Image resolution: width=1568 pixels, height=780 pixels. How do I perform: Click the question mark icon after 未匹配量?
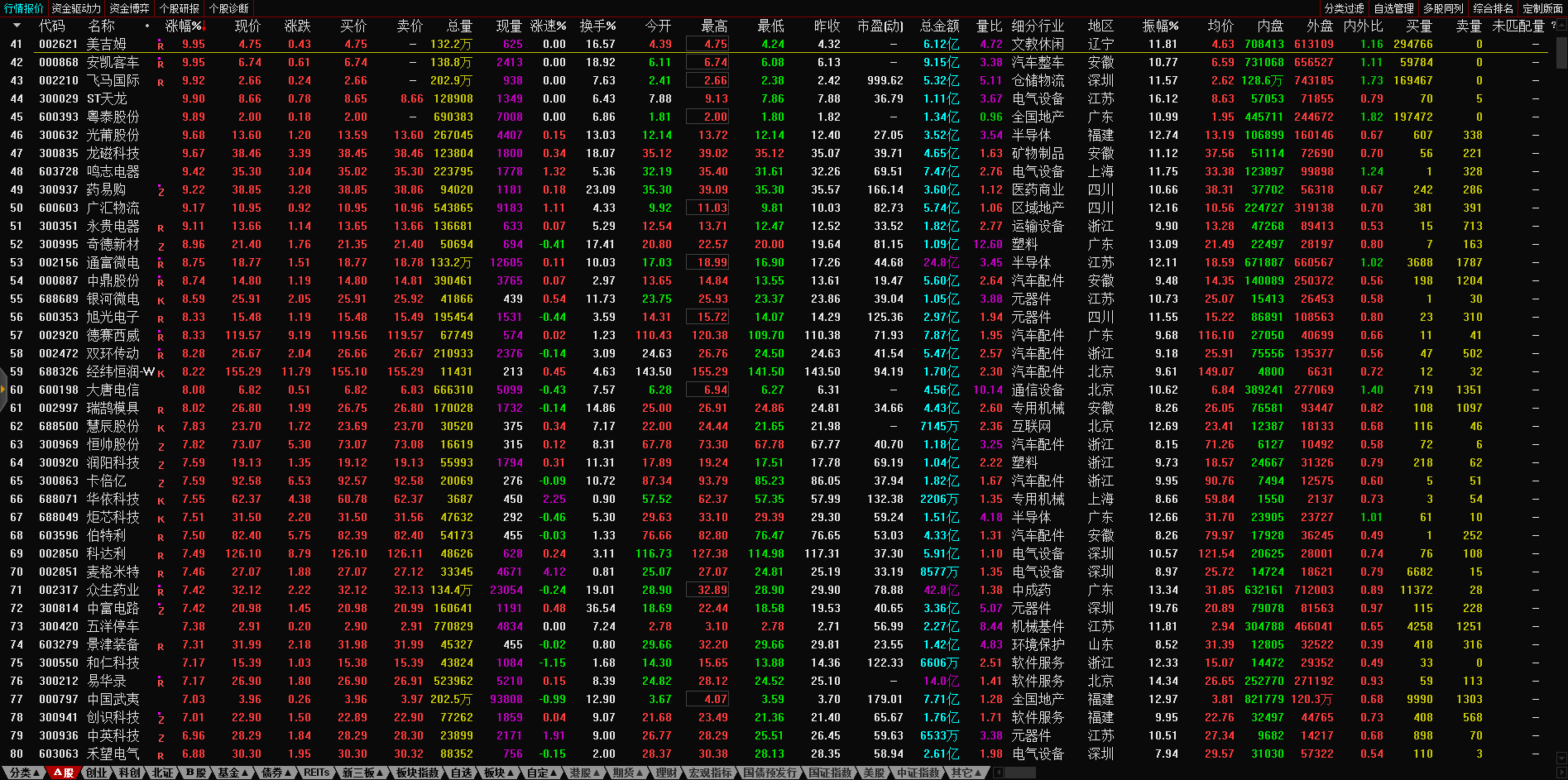pyautogui.click(x=1553, y=26)
